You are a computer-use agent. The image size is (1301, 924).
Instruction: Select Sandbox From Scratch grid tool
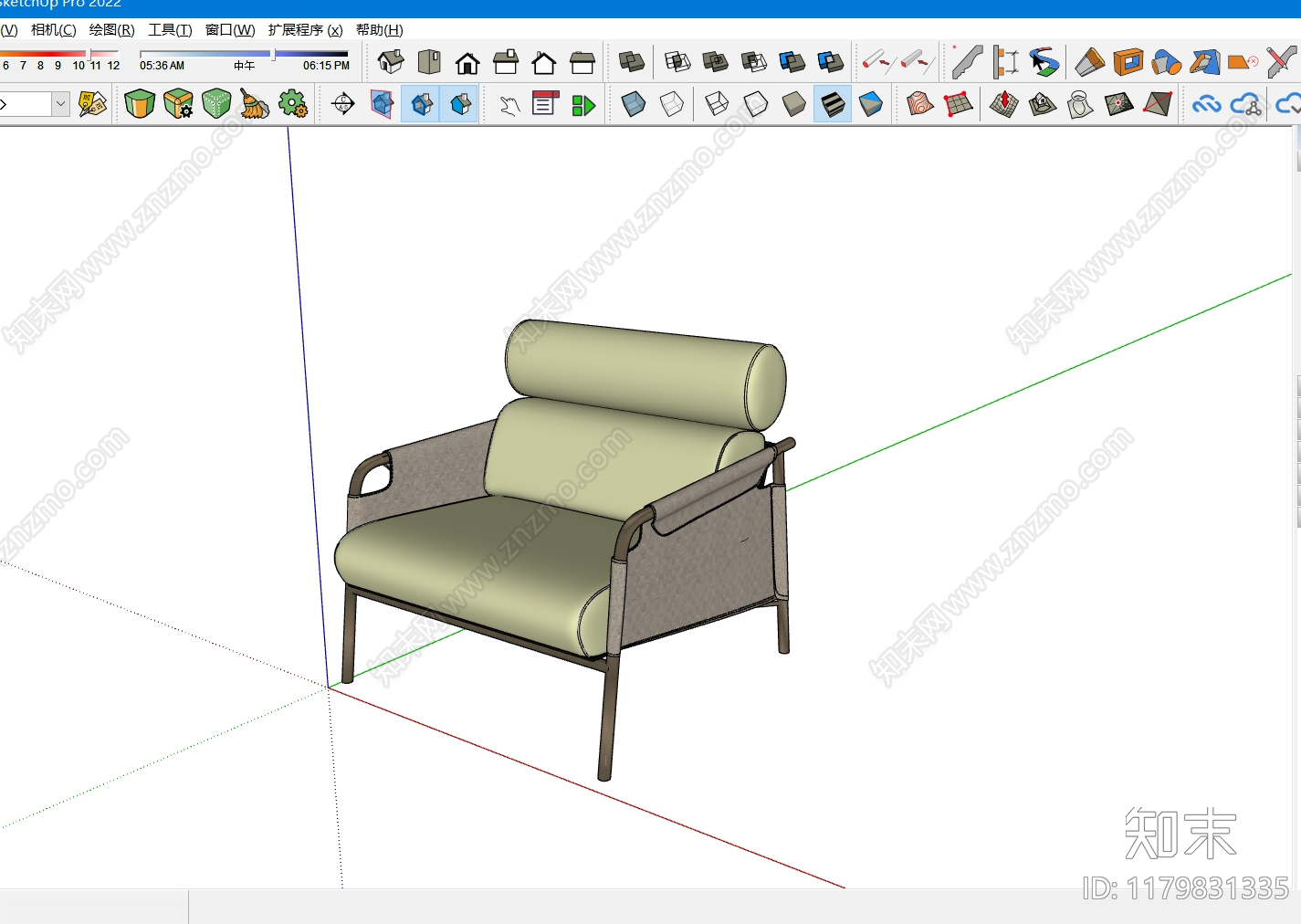tap(959, 104)
